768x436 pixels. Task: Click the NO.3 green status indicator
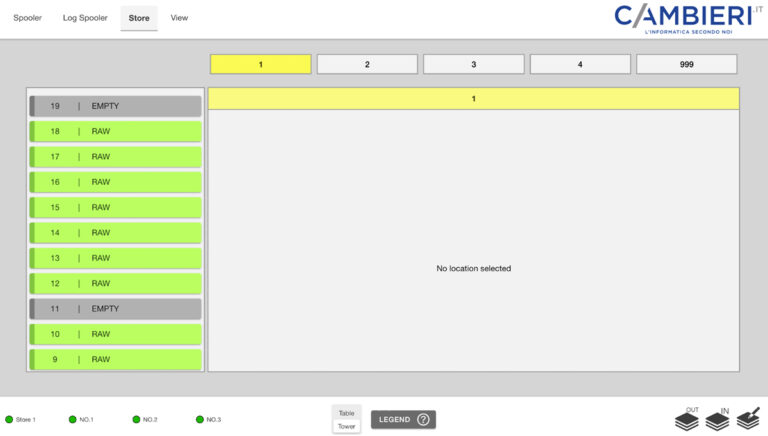click(x=200, y=419)
